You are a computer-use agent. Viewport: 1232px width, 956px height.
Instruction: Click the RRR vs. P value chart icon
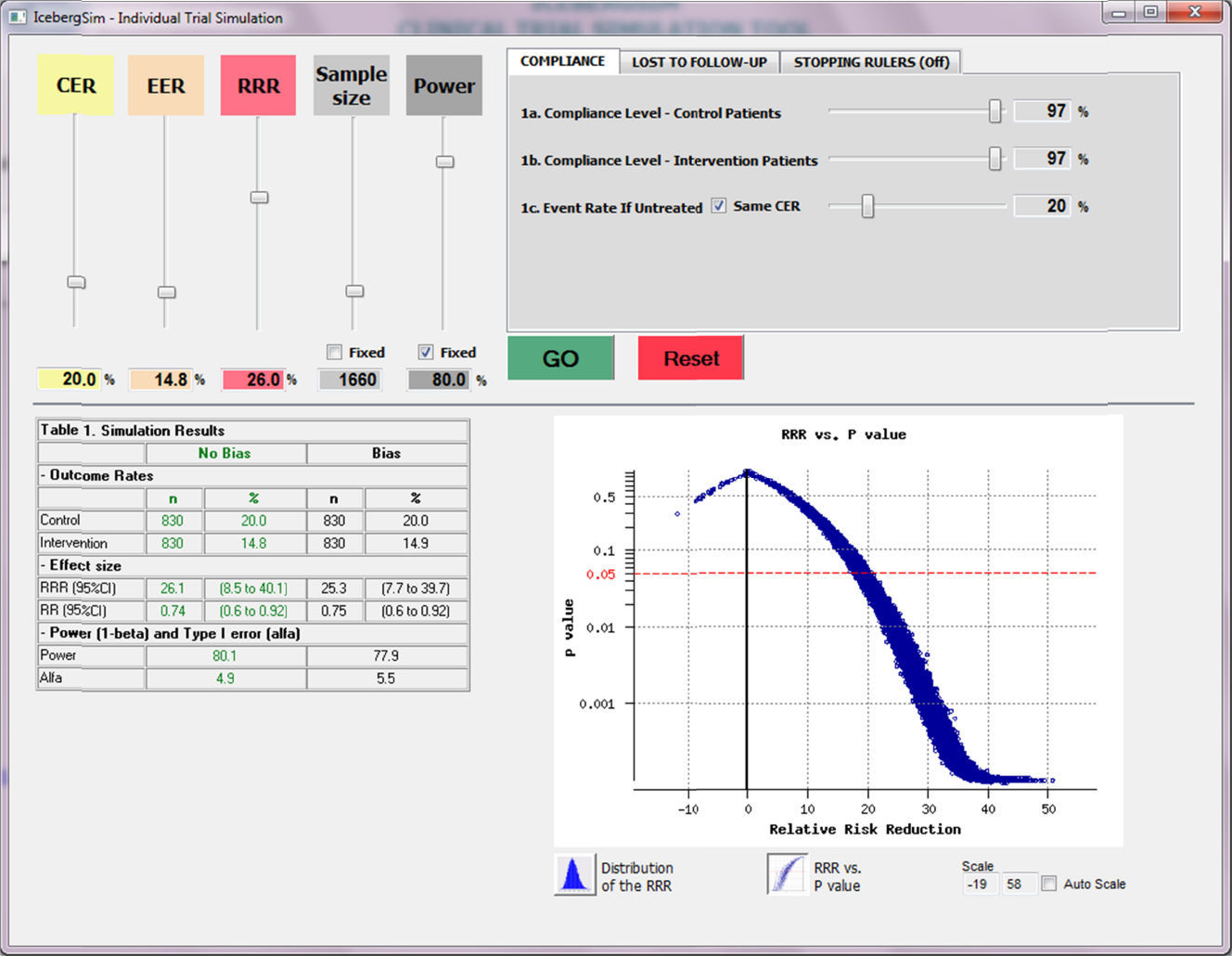[787, 874]
